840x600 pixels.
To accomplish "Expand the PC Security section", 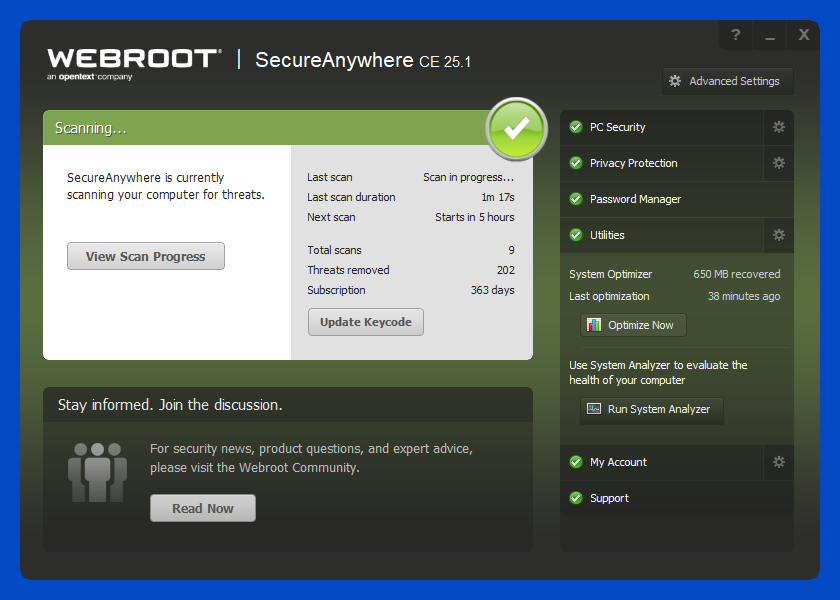I will pyautogui.click(x=662, y=127).
